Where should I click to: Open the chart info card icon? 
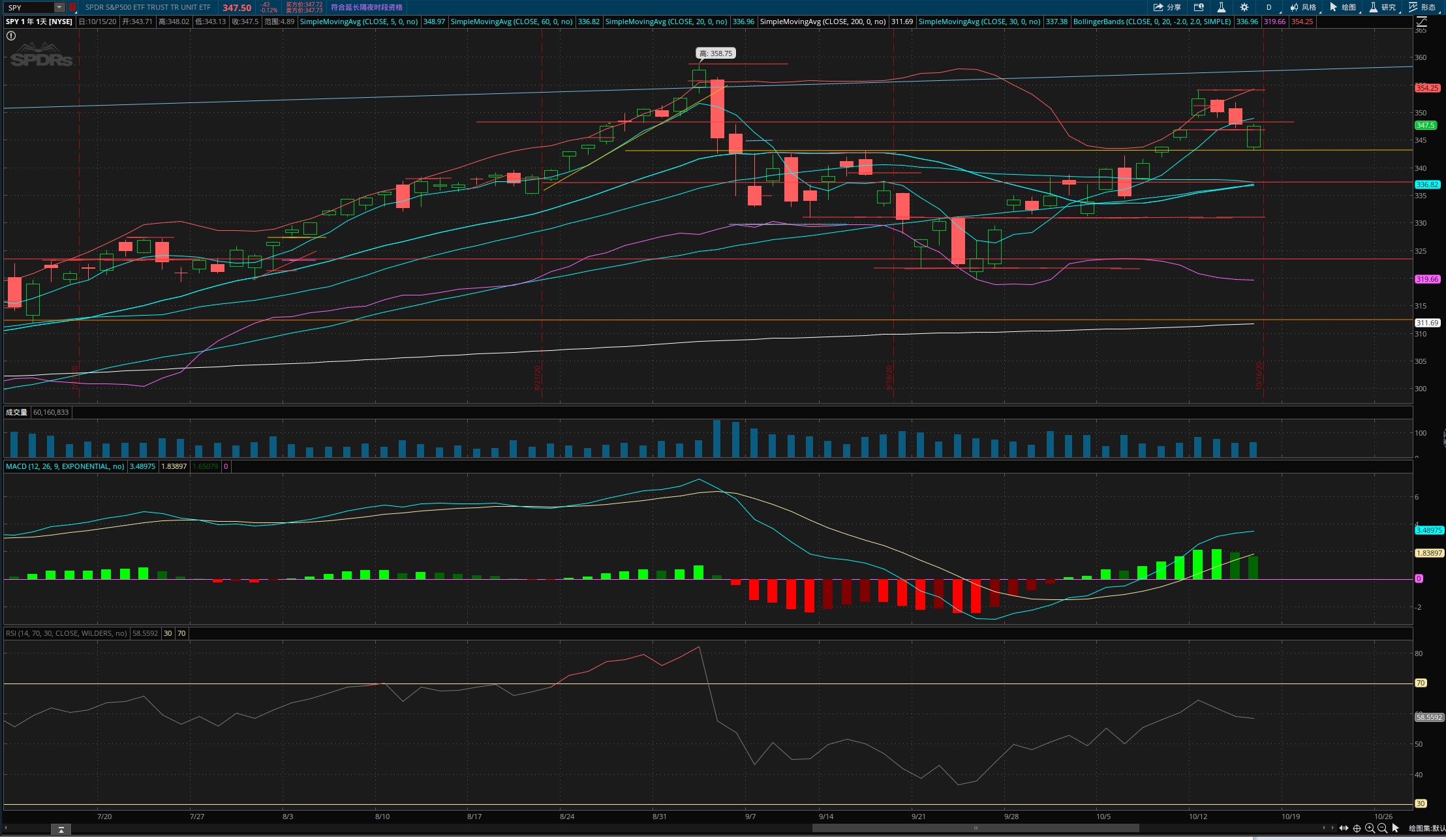point(1199,7)
